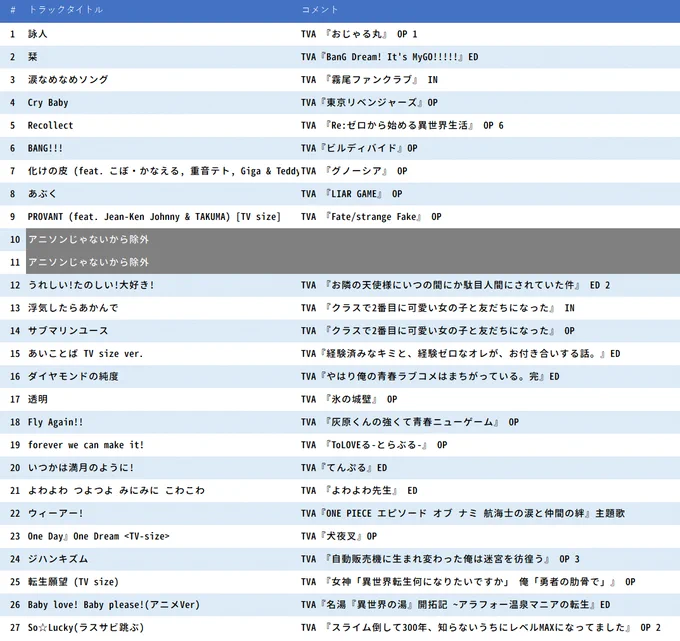Select track title Cry Baby

point(48,102)
